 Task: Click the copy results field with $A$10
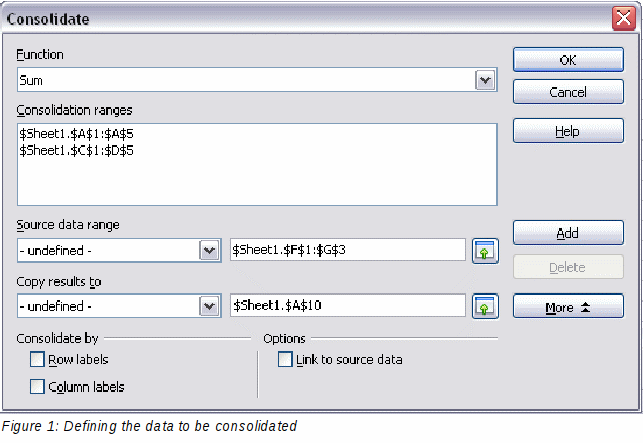[x=348, y=305]
